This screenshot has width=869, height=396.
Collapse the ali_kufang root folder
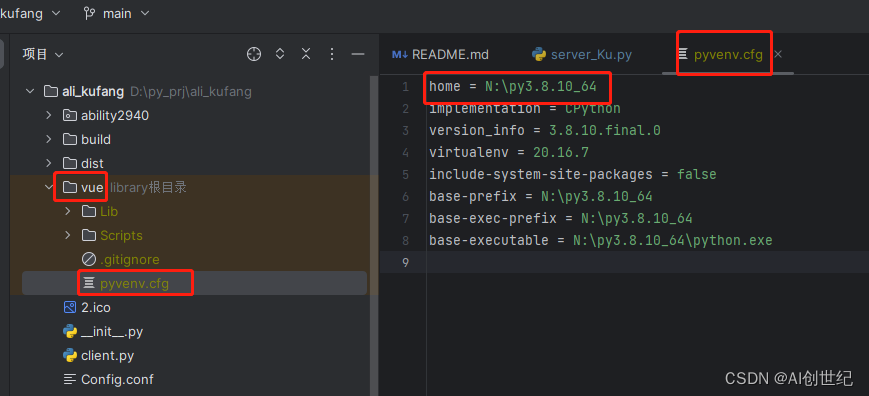coord(30,91)
